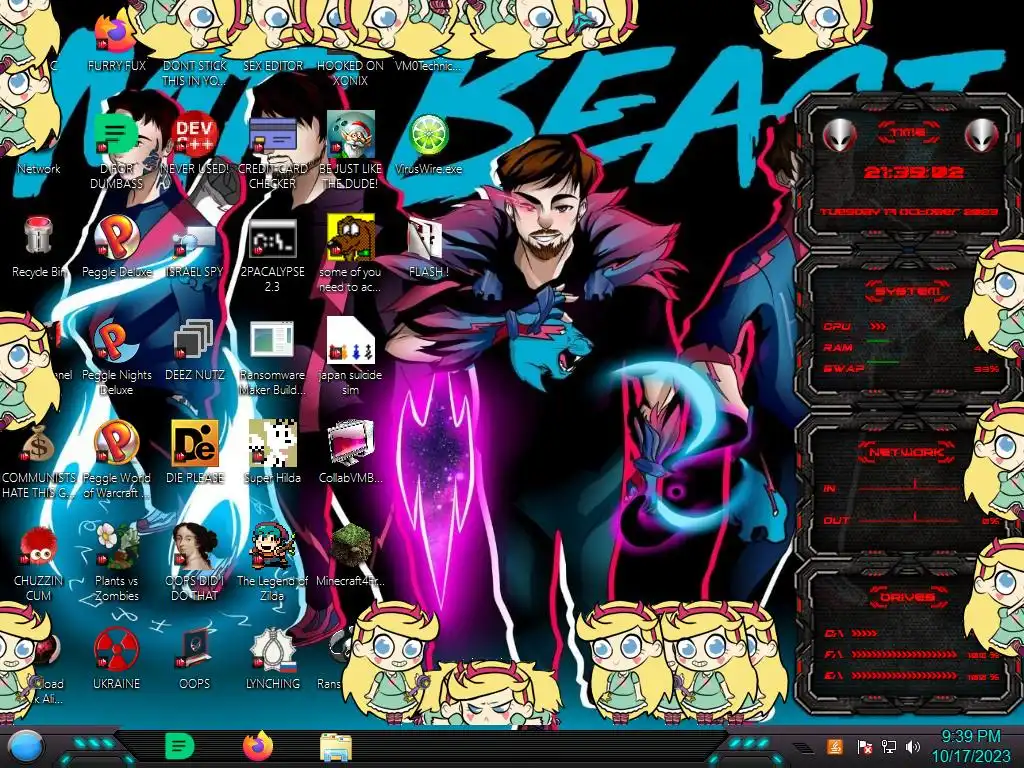Open the OOPS headset computer icon
1024x768 pixels.
[194, 649]
